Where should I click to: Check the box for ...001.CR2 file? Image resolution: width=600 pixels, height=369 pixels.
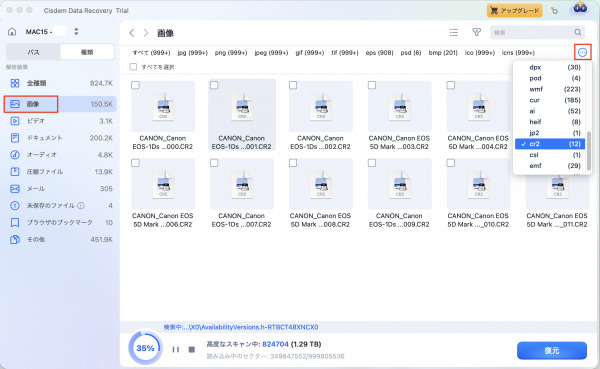pos(214,85)
